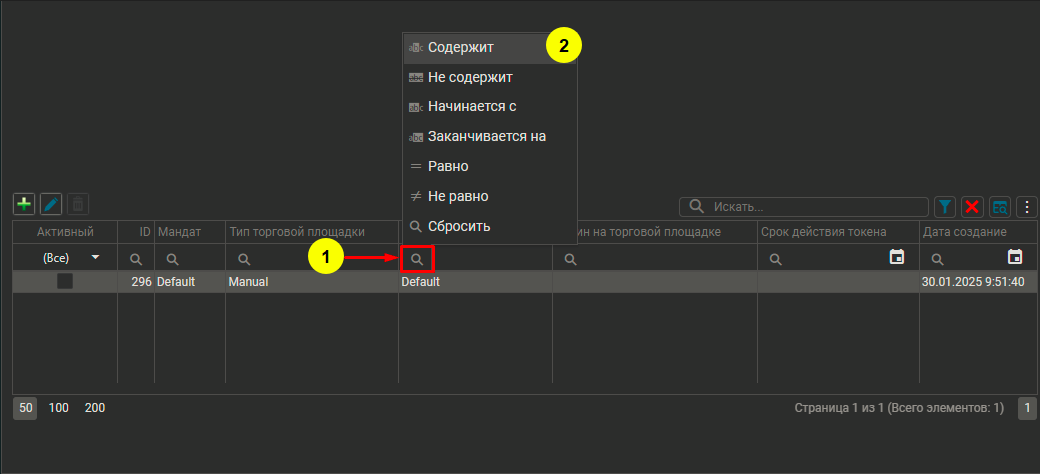1040x474 pixels.
Task: Expand the (Все) dropdown under Активный
Action: coord(96,258)
